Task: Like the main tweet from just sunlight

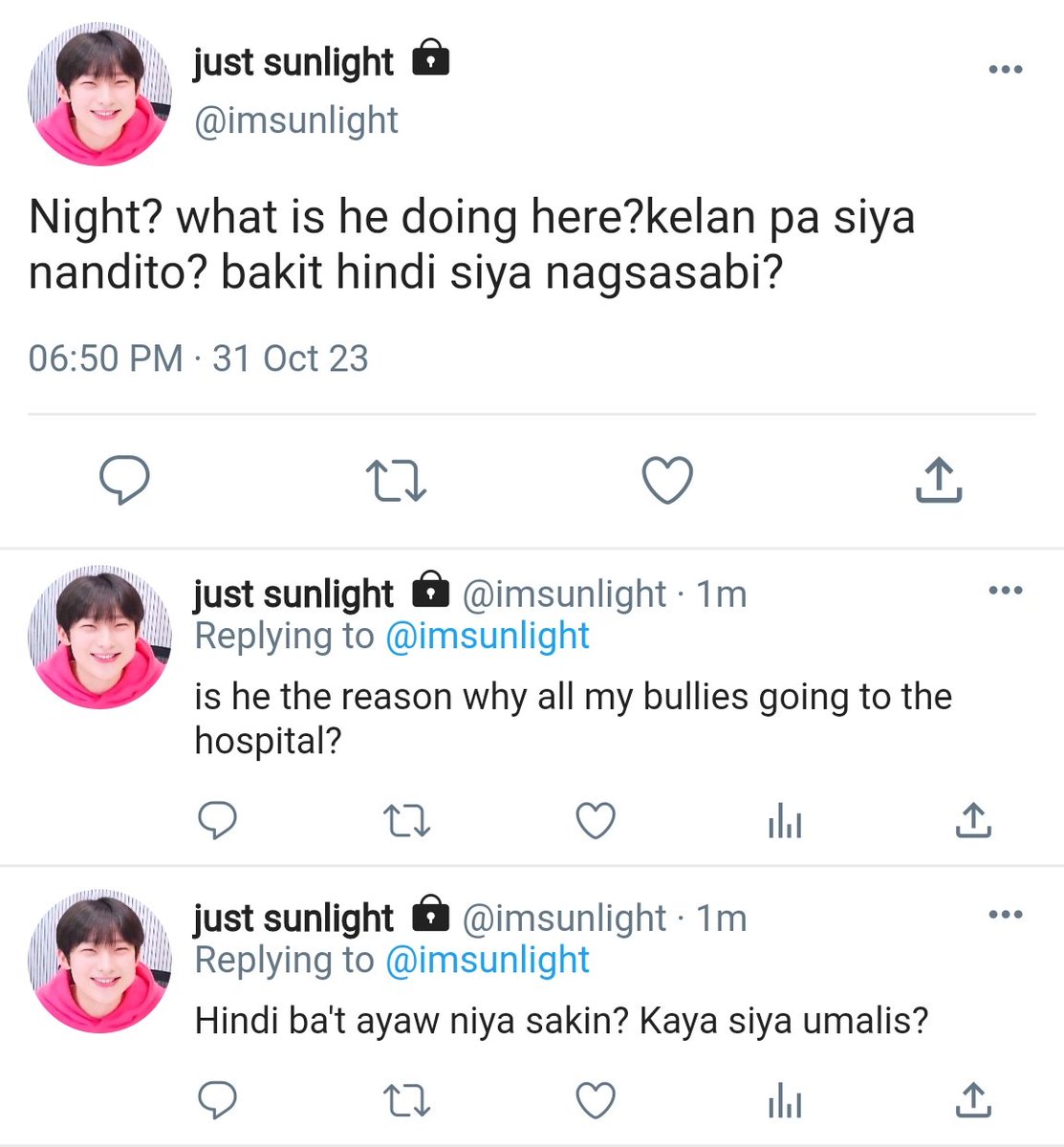Action: [666, 480]
